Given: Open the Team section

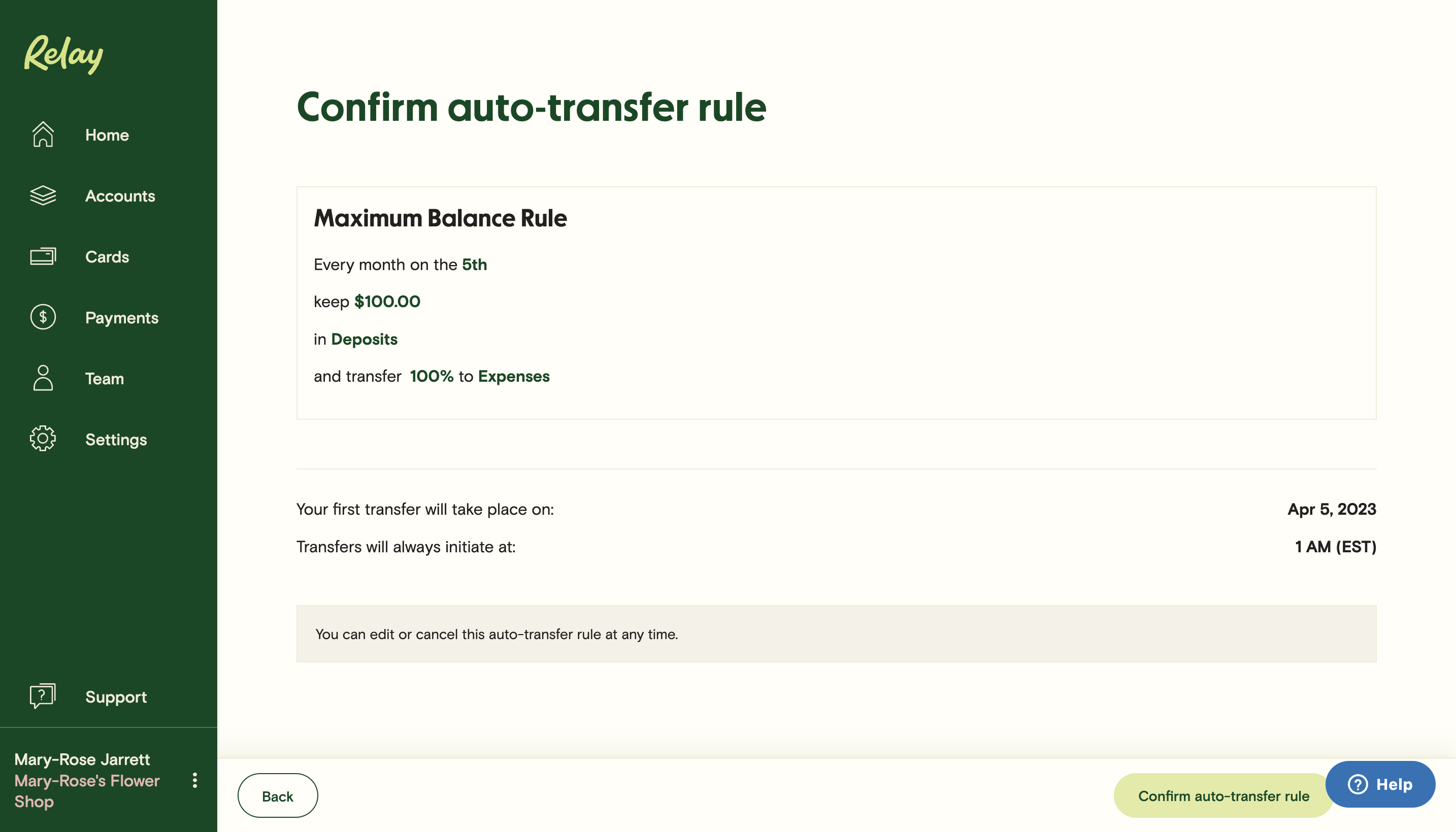Looking at the screenshot, I should 104,378.
